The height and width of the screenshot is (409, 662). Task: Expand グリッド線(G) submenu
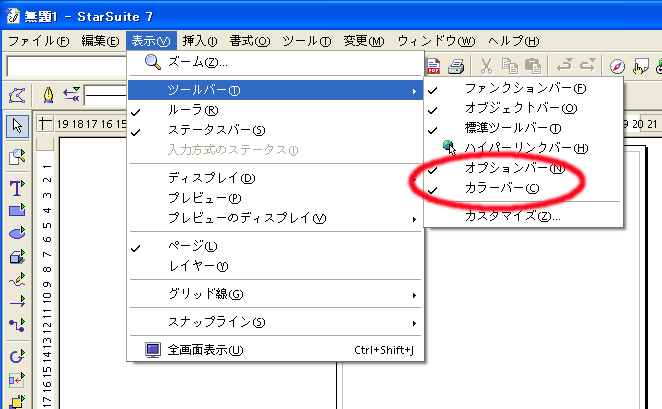275,294
